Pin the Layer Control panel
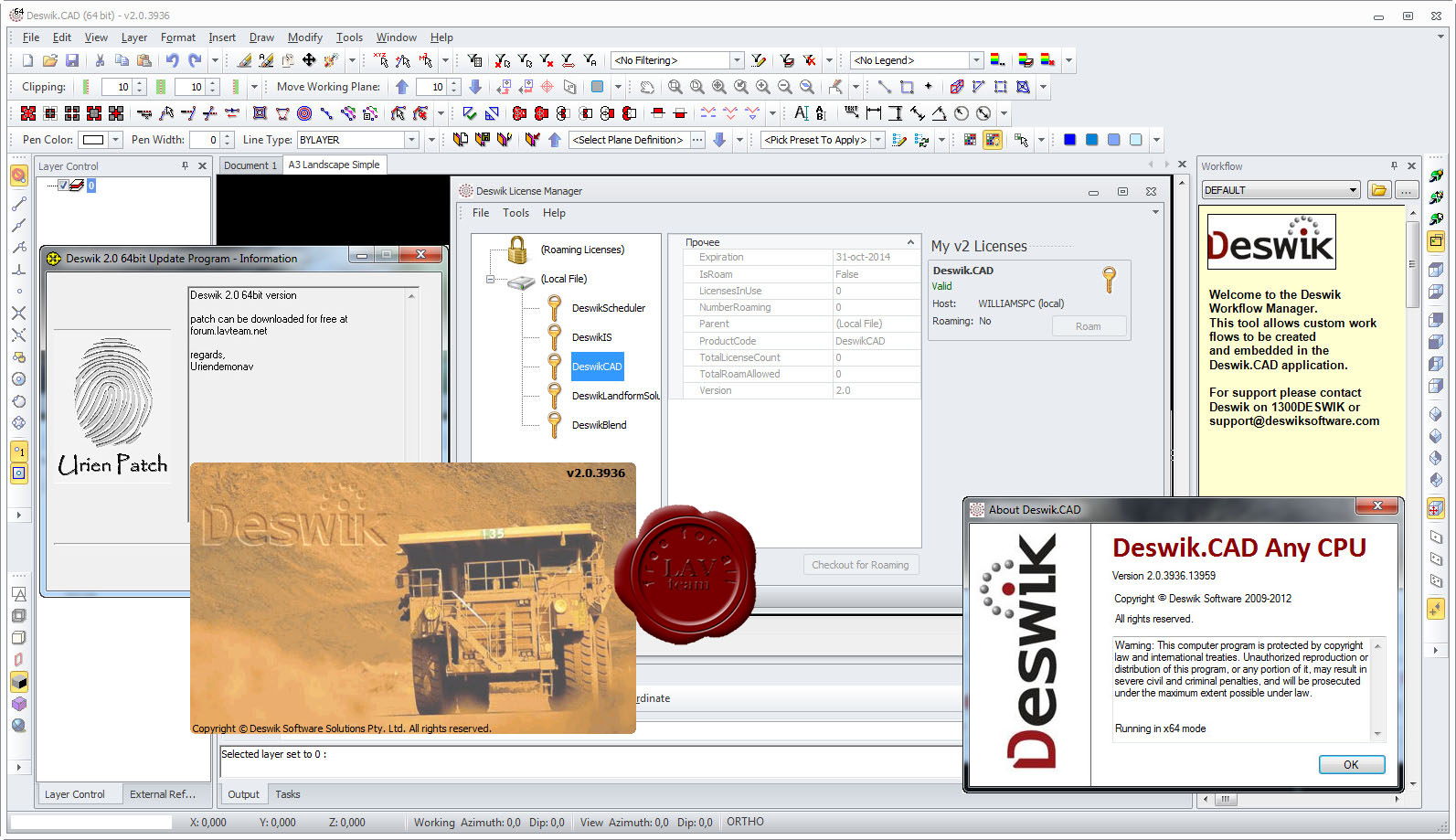The image size is (1456, 840). (185, 165)
